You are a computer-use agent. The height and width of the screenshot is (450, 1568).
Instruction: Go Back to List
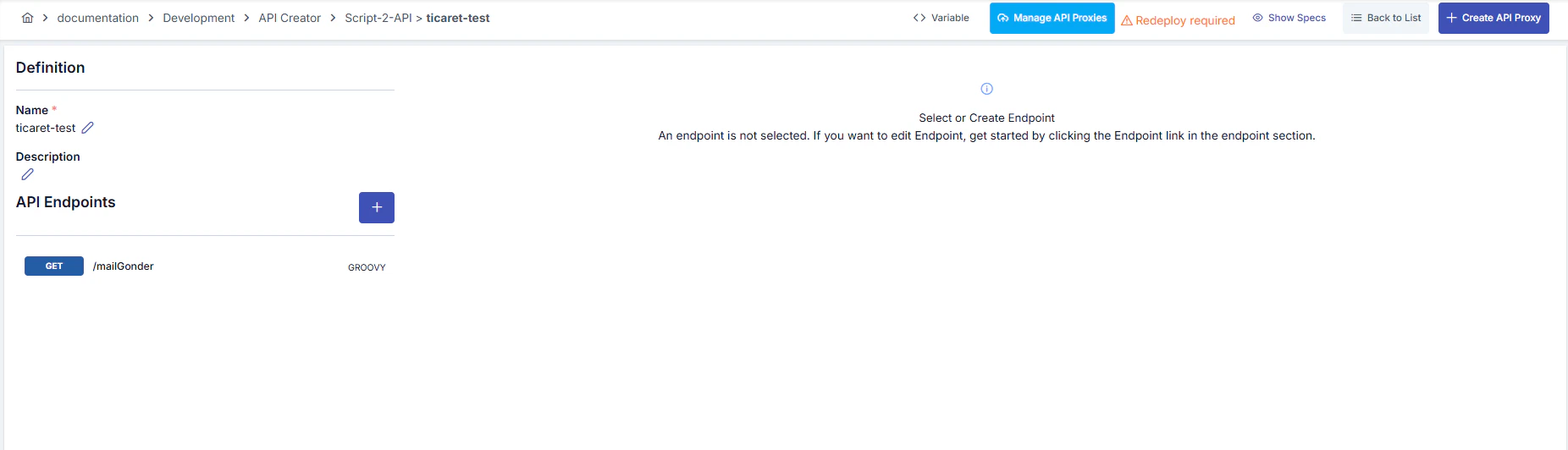click(1385, 18)
